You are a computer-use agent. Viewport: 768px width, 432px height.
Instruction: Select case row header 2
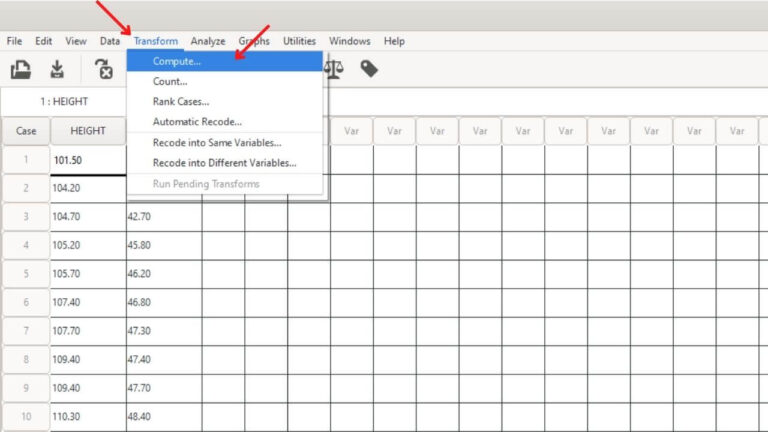click(x=26, y=188)
